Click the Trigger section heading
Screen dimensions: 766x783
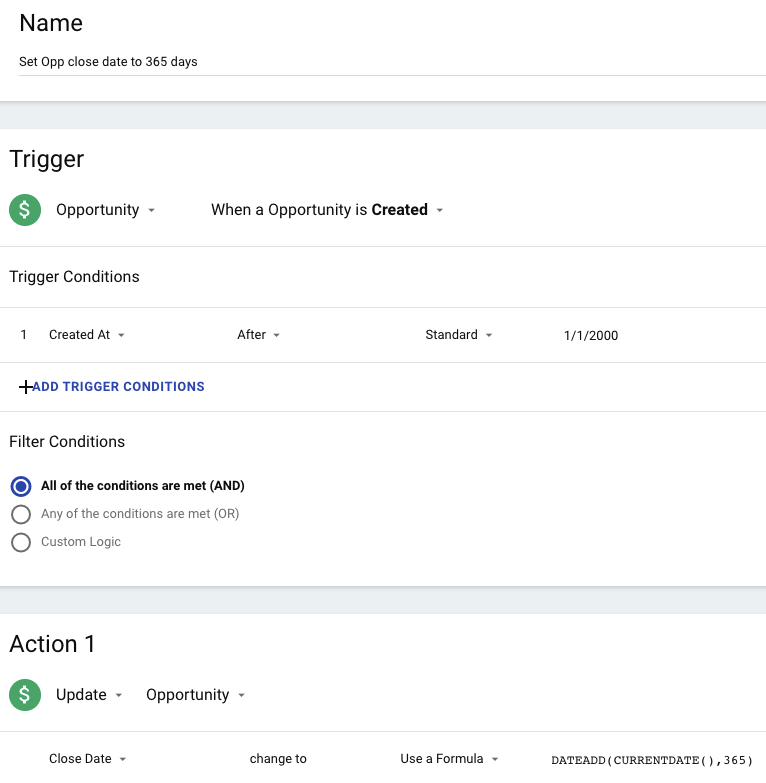point(46,159)
